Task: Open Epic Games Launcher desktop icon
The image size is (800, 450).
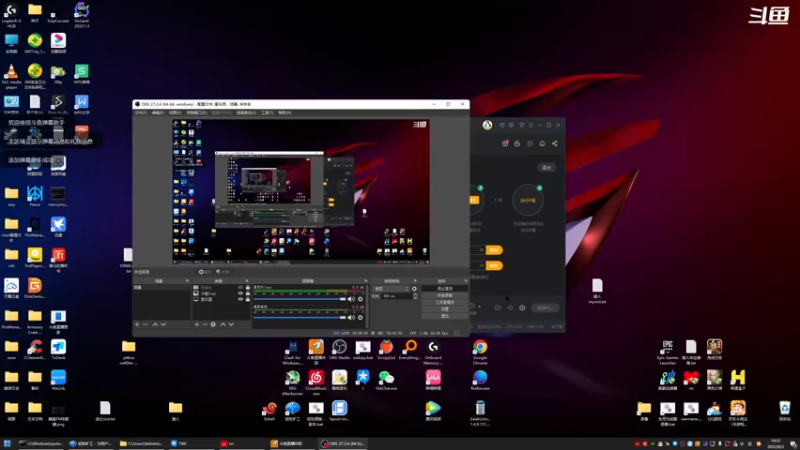Action: click(x=667, y=352)
